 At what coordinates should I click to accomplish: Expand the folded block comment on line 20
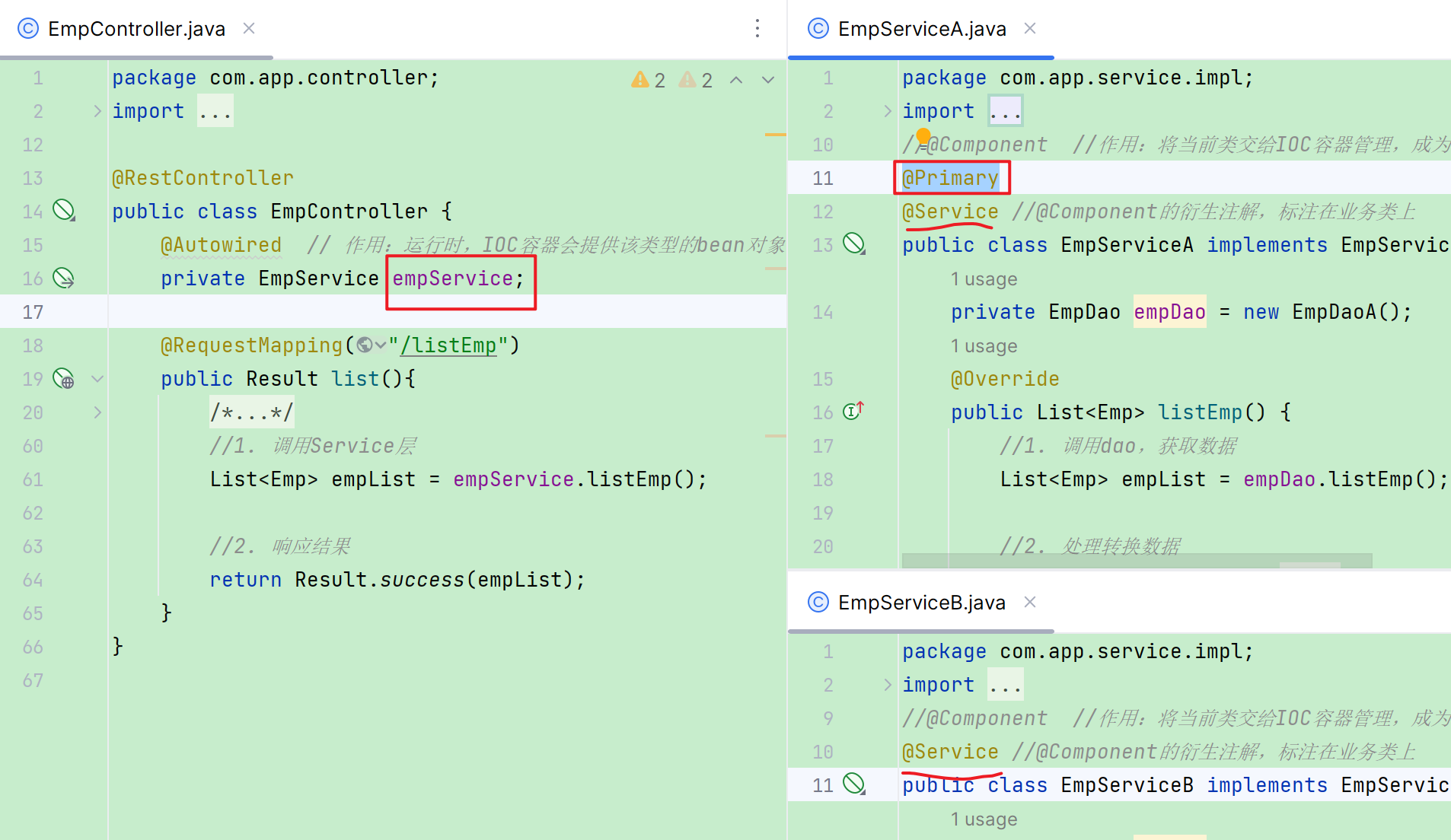coord(97,412)
